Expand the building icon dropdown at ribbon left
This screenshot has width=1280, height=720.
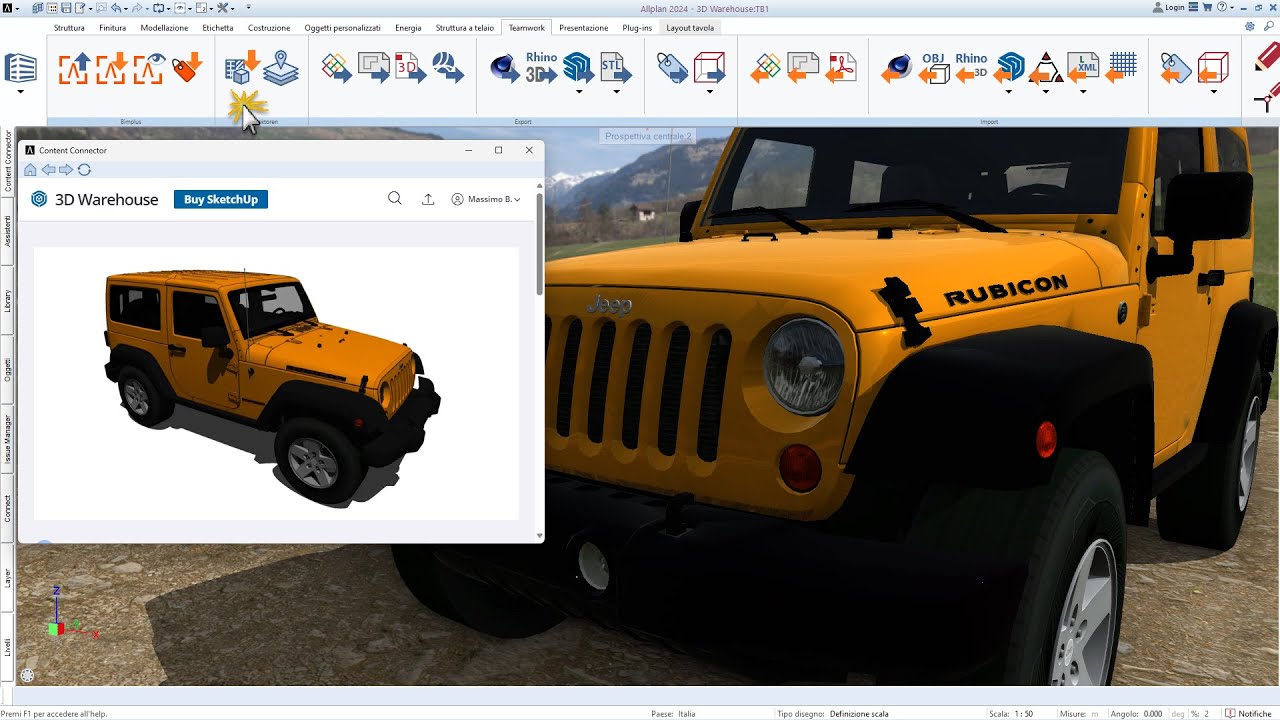point(20,92)
